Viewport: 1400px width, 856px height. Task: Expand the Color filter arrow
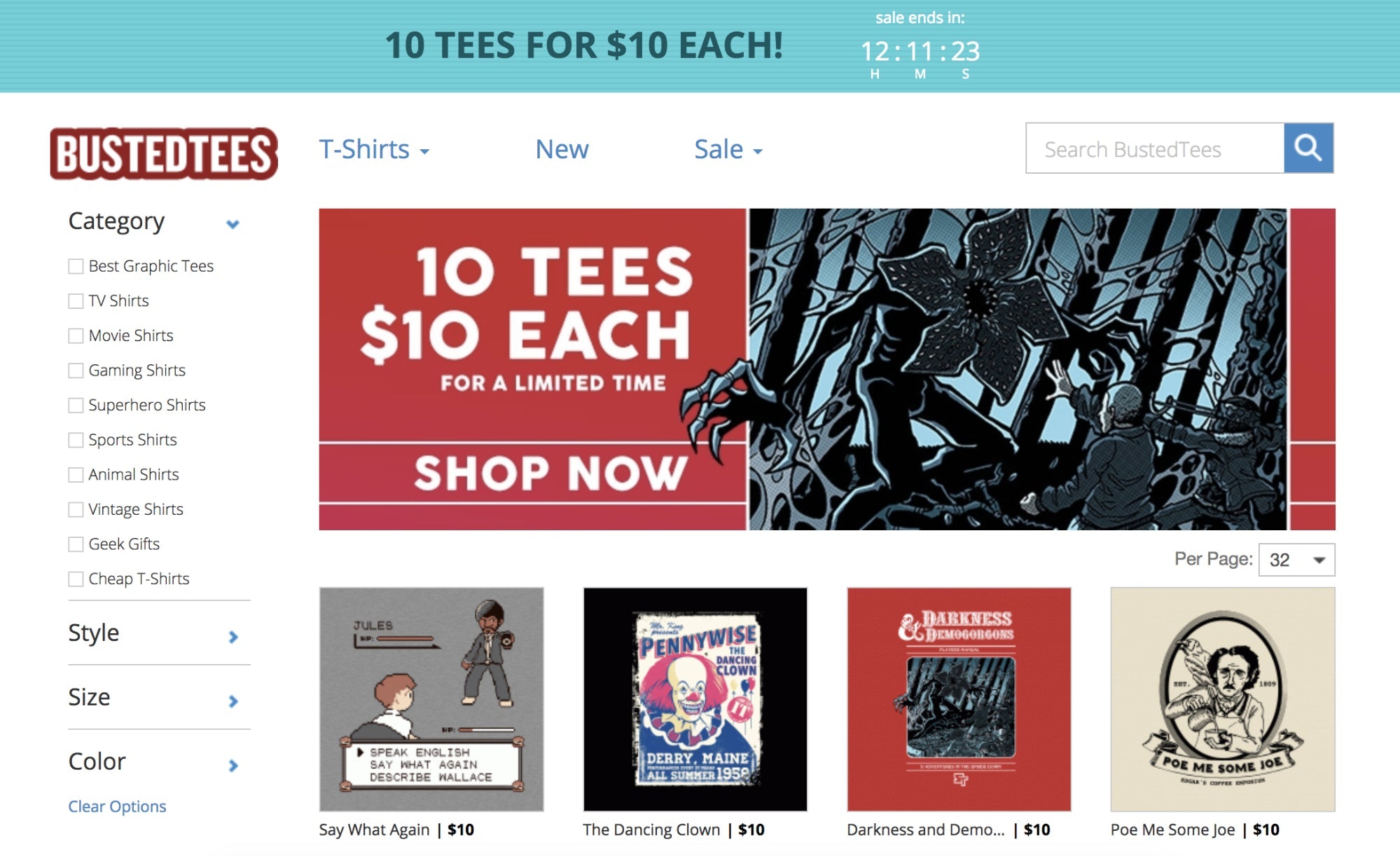pos(233,766)
